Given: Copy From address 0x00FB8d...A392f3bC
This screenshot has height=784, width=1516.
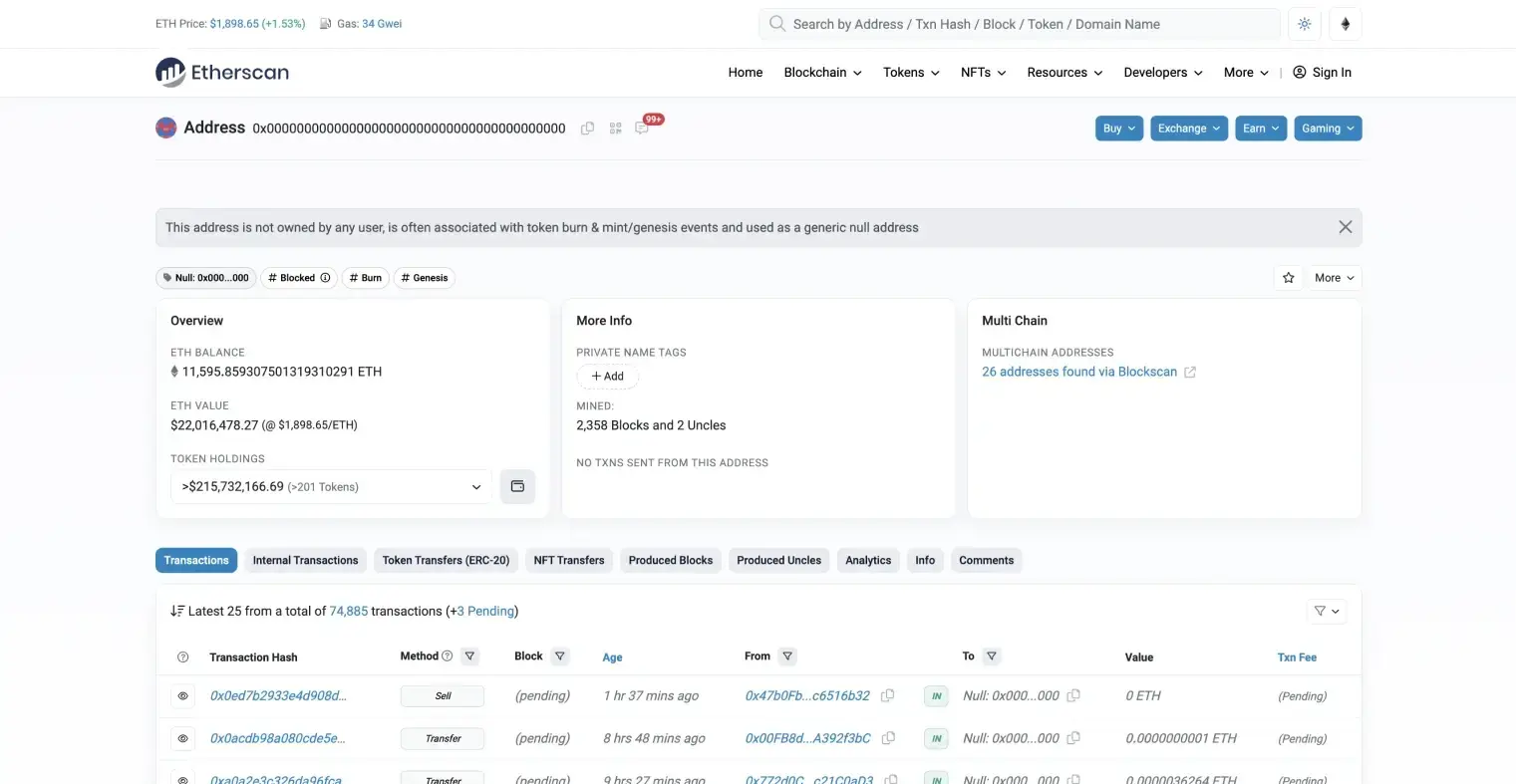Looking at the screenshot, I should pyautogui.click(x=888, y=738).
